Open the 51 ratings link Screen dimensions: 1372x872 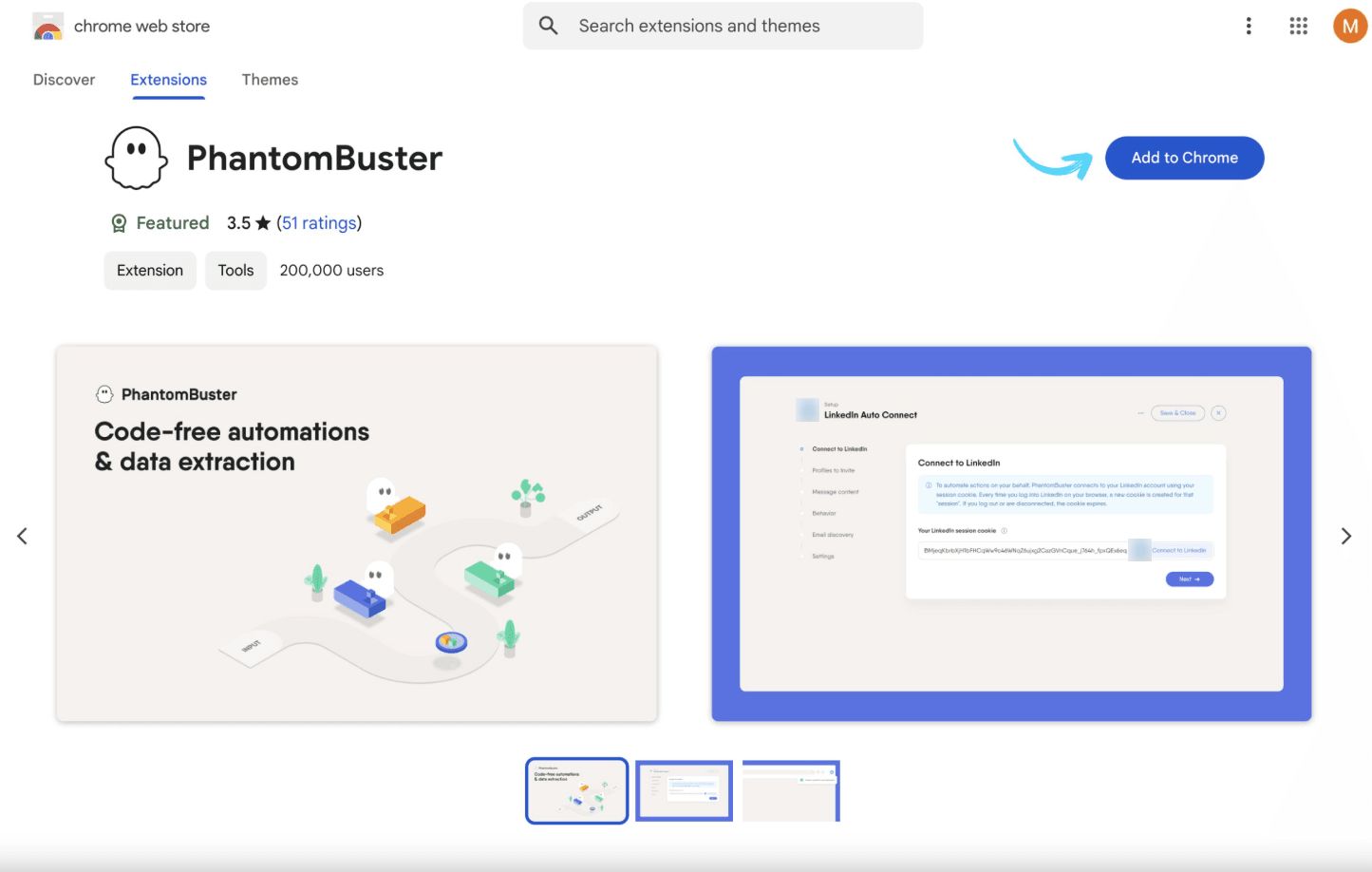click(x=319, y=223)
